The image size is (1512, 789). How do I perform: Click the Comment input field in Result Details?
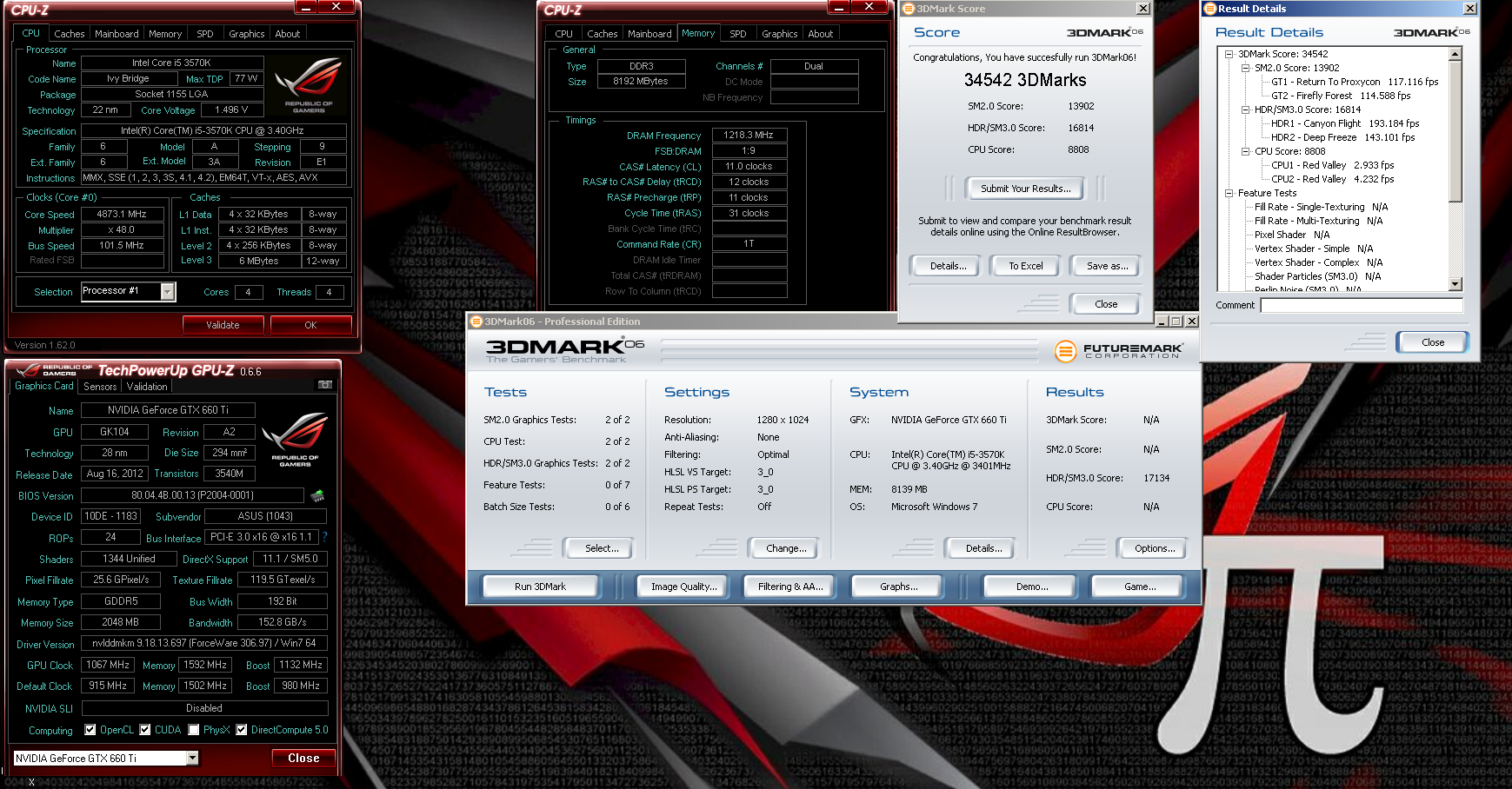[x=1362, y=305]
